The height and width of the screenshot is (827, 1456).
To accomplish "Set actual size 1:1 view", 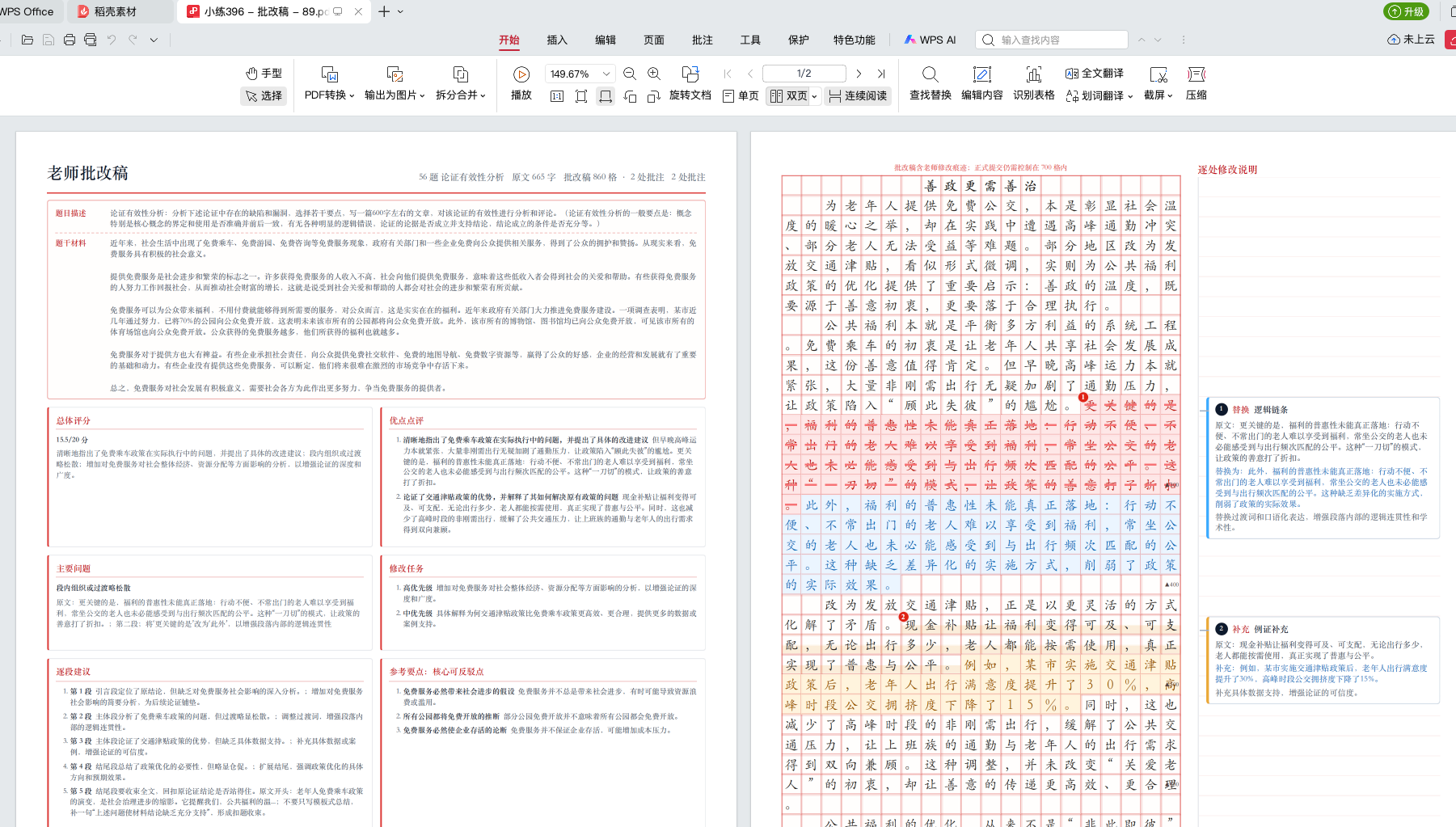I will (x=557, y=96).
